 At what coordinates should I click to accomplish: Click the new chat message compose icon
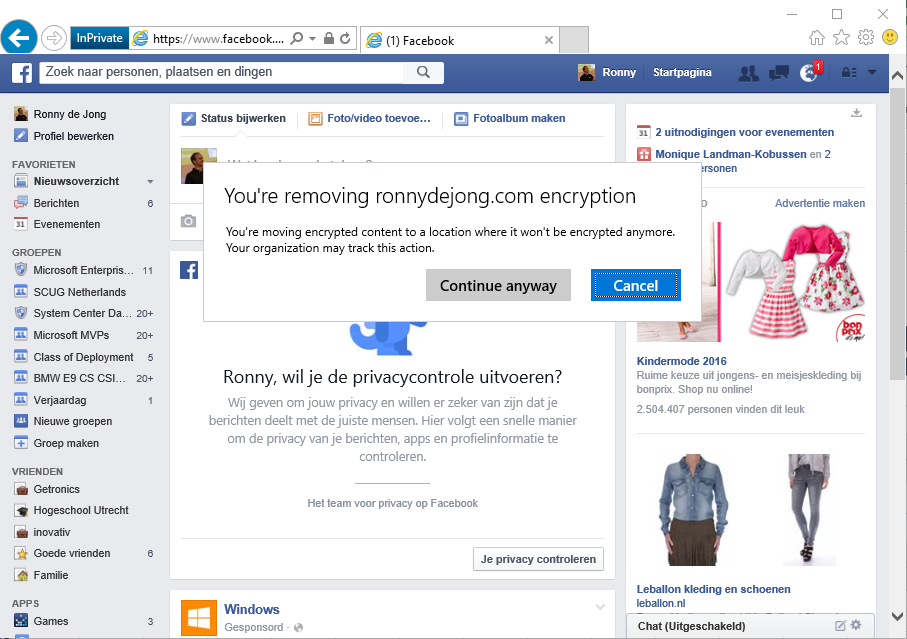pyautogui.click(x=840, y=626)
